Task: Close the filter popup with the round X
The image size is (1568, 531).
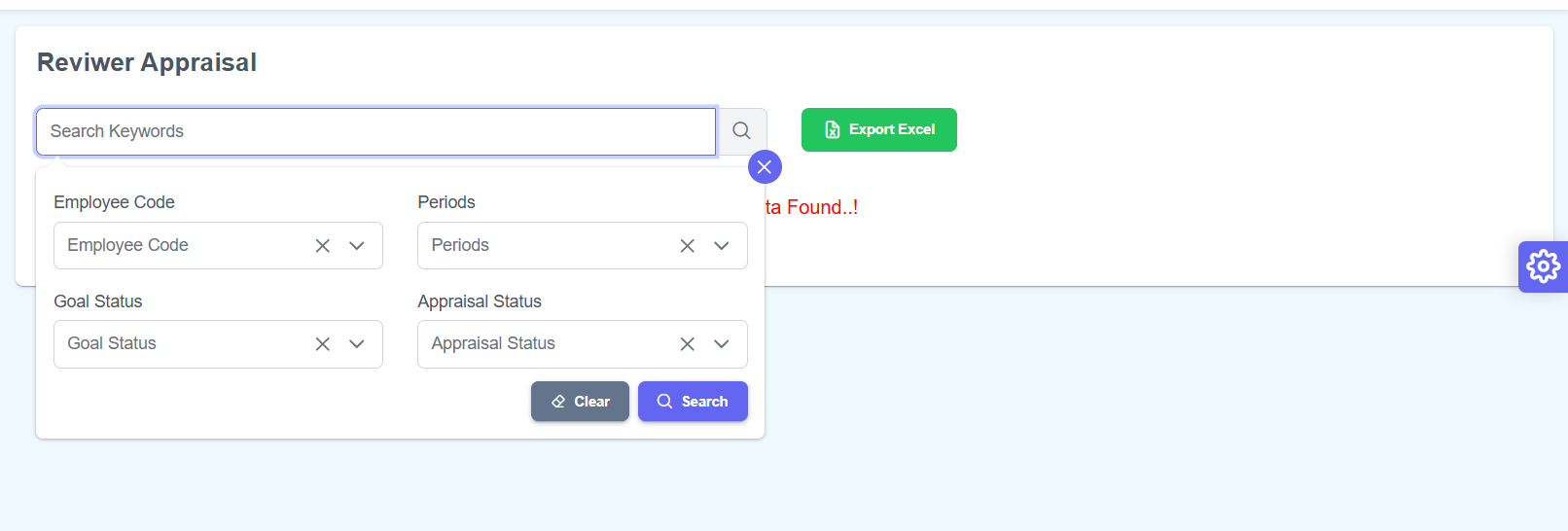Action: click(x=765, y=167)
